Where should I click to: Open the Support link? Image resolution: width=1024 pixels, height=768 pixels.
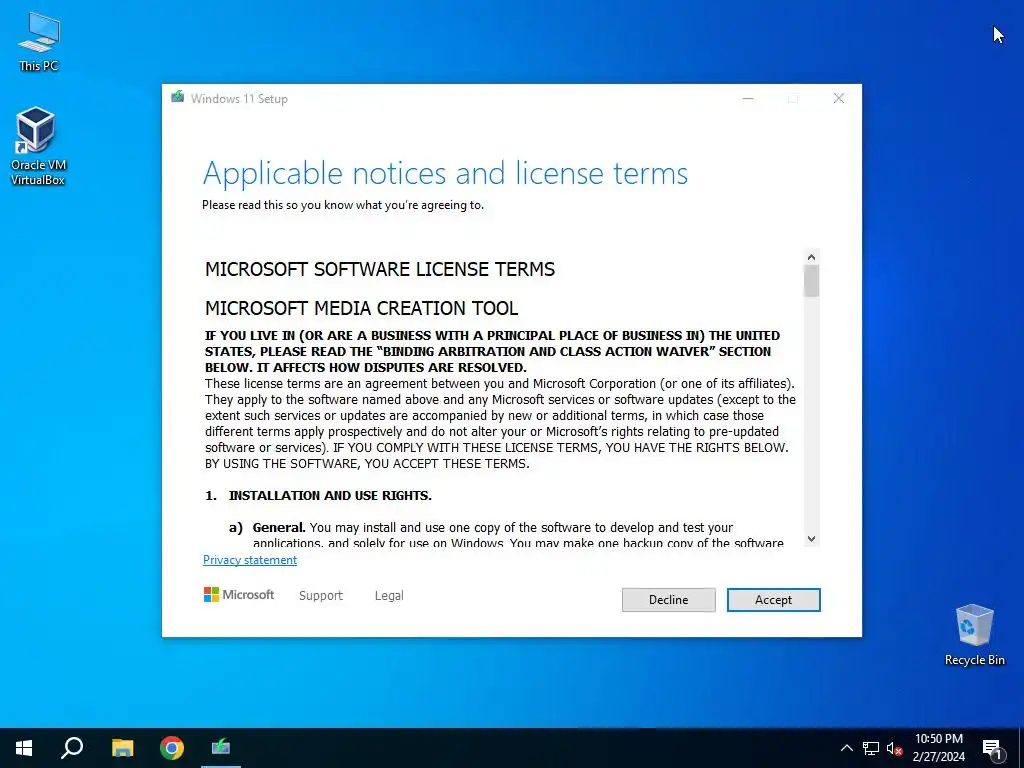[321, 596]
